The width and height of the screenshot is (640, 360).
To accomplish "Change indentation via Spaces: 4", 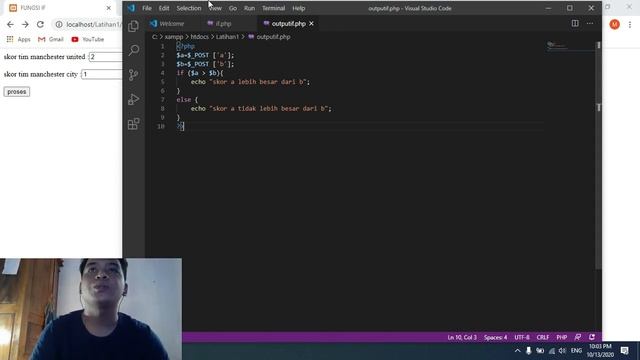I will click(496, 337).
